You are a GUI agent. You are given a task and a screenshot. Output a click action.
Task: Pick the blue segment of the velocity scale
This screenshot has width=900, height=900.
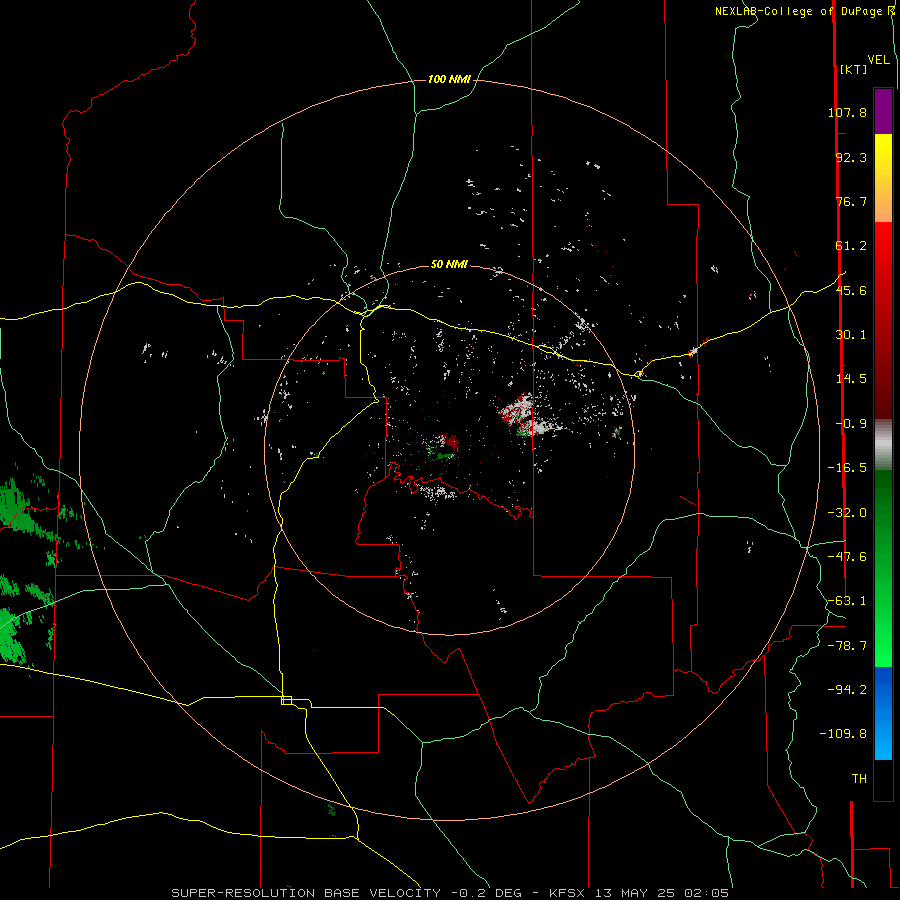883,713
